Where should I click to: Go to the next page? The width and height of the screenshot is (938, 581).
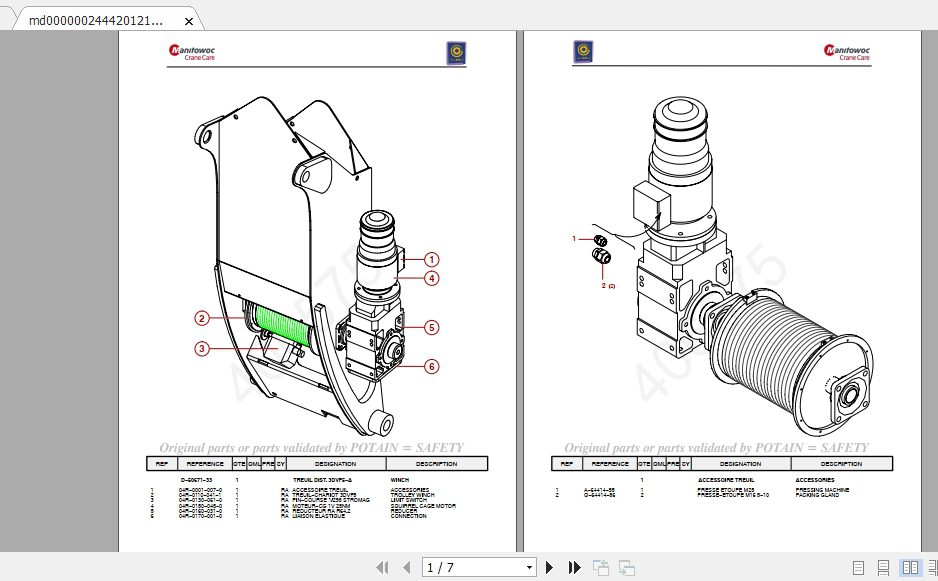[550, 567]
